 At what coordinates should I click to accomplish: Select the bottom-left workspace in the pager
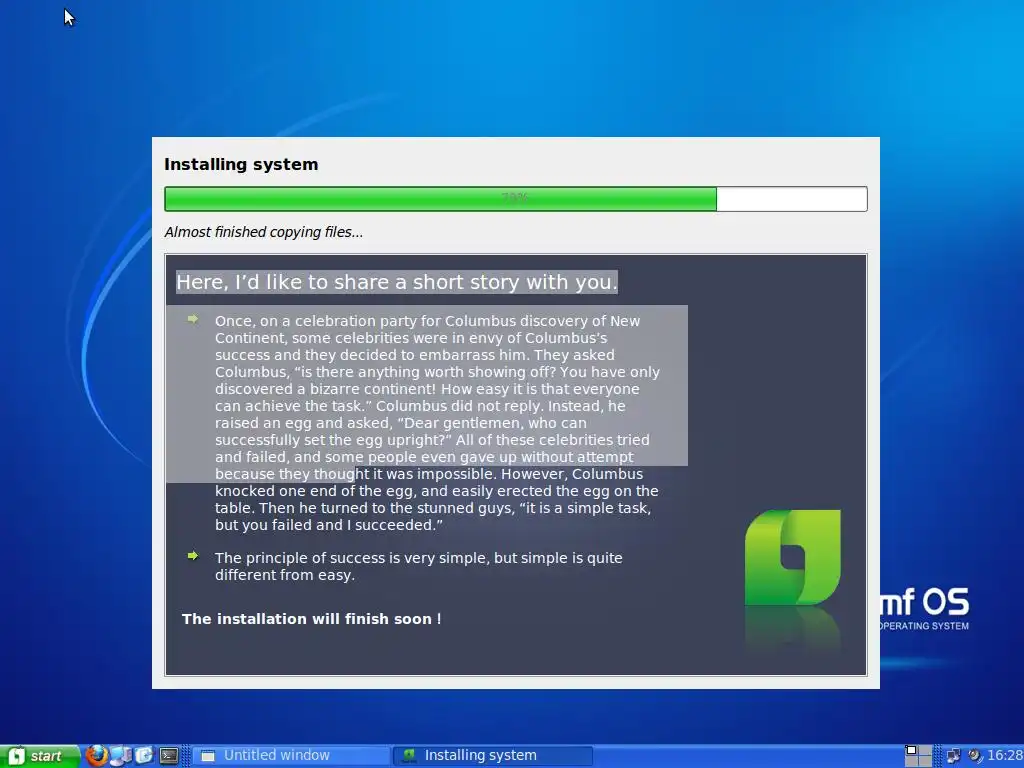point(911,761)
